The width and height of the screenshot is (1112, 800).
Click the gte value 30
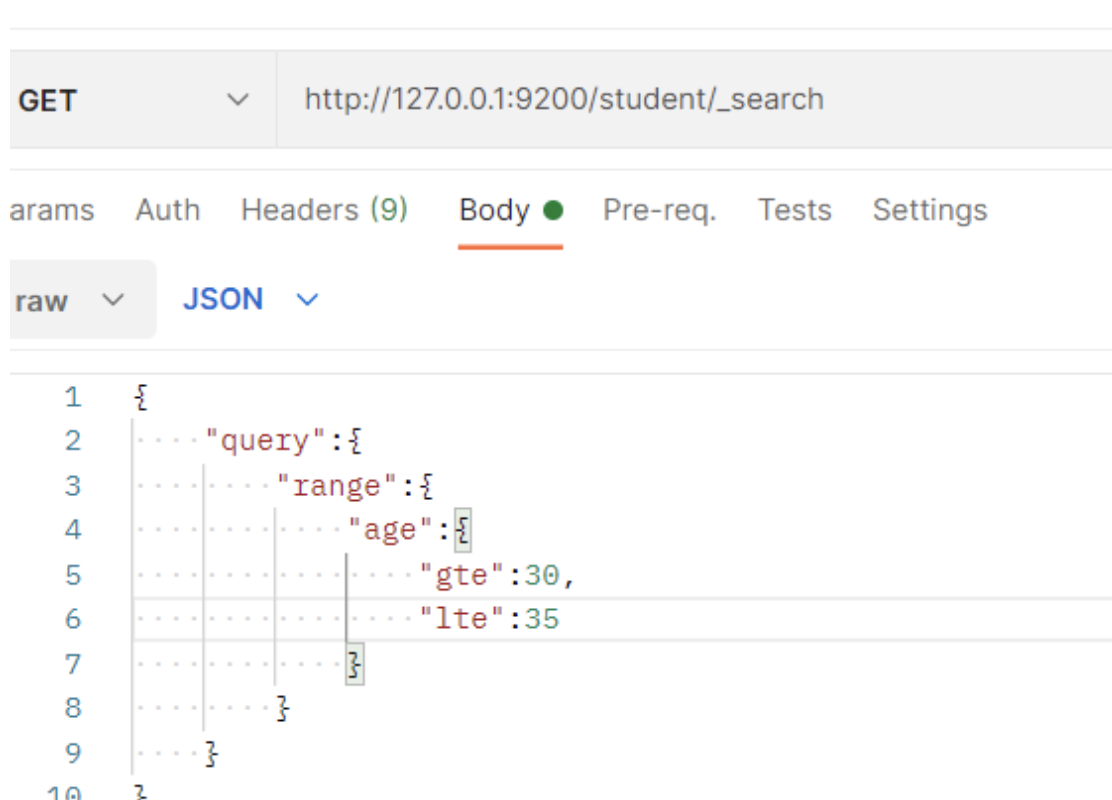[542, 575]
